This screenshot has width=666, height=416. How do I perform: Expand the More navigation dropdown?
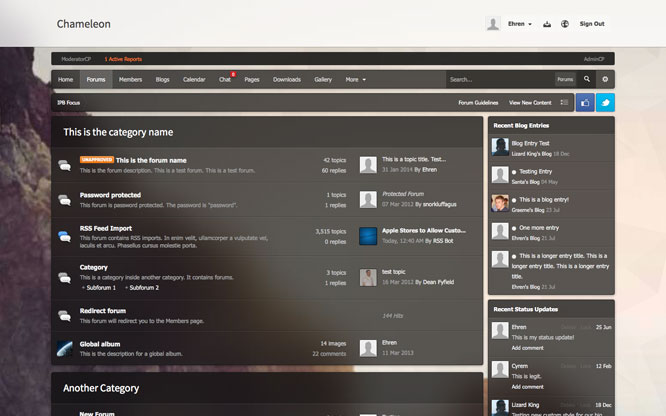click(356, 79)
